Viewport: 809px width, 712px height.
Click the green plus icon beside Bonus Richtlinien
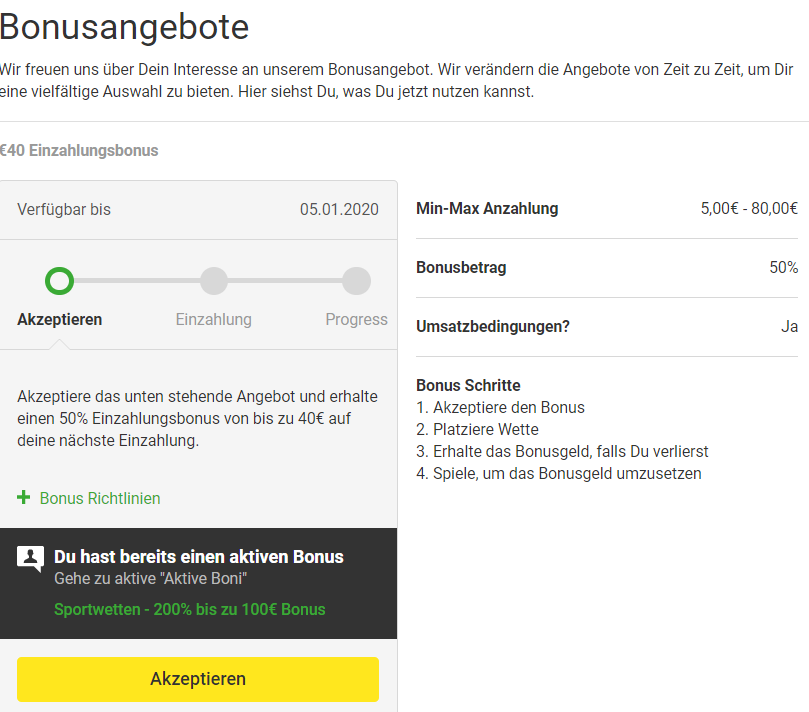coord(23,497)
